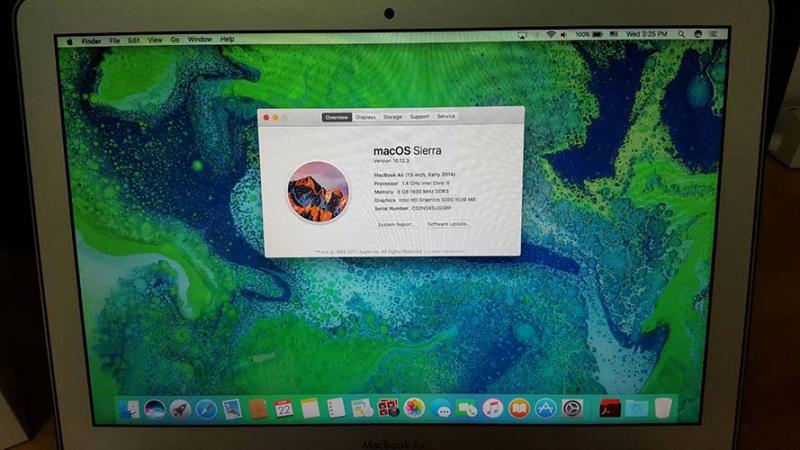The image size is (800, 450).
Task: Switch to the Service tab
Action: [x=446, y=116]
